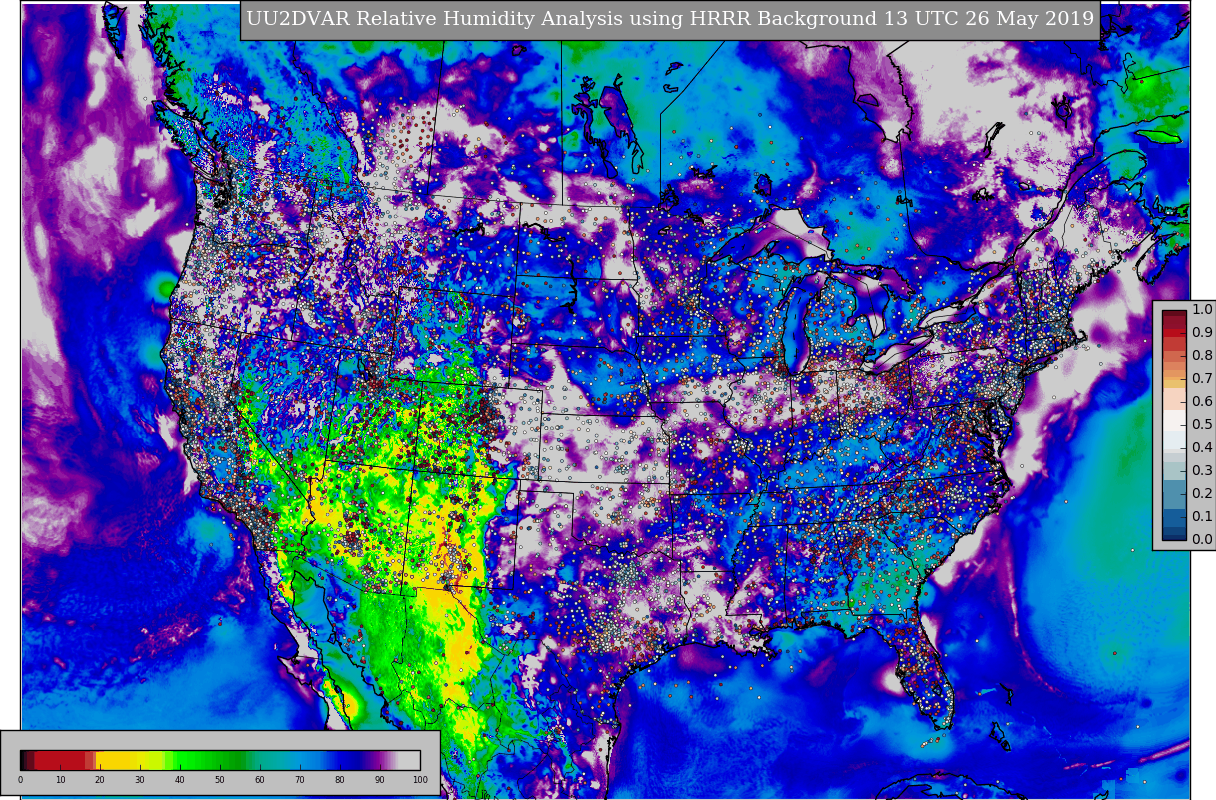Click the 70 tick label on the humidity colorbar

click(x=300, y=780)
